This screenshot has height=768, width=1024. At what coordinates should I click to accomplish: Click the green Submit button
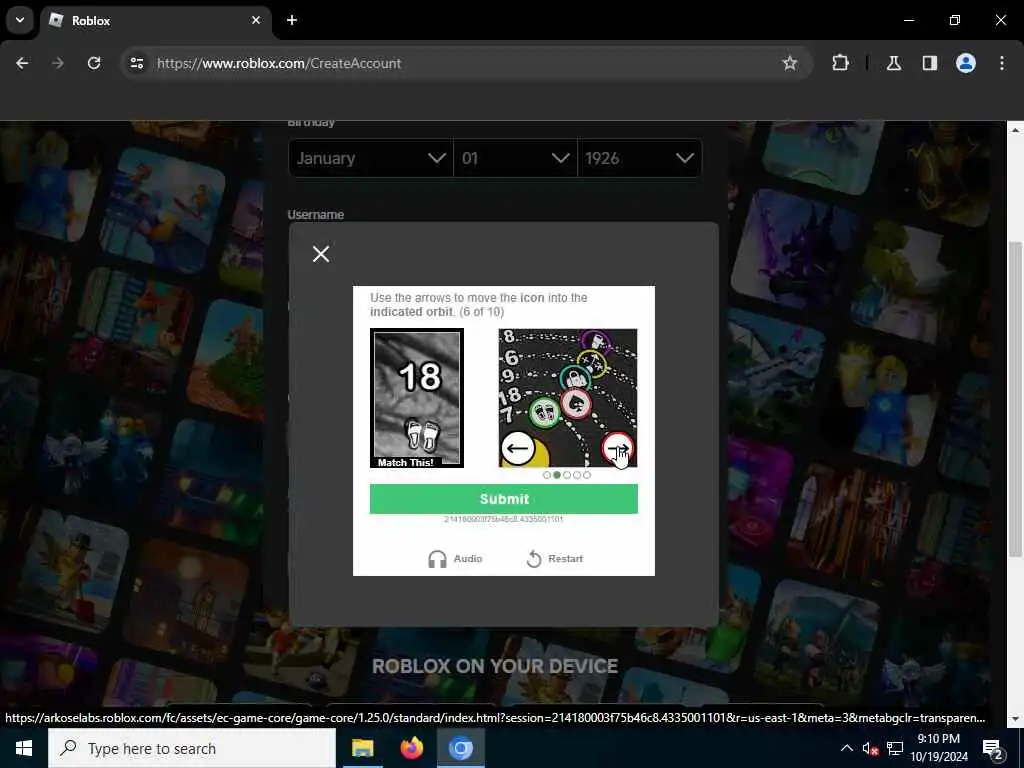click(504, 499)
